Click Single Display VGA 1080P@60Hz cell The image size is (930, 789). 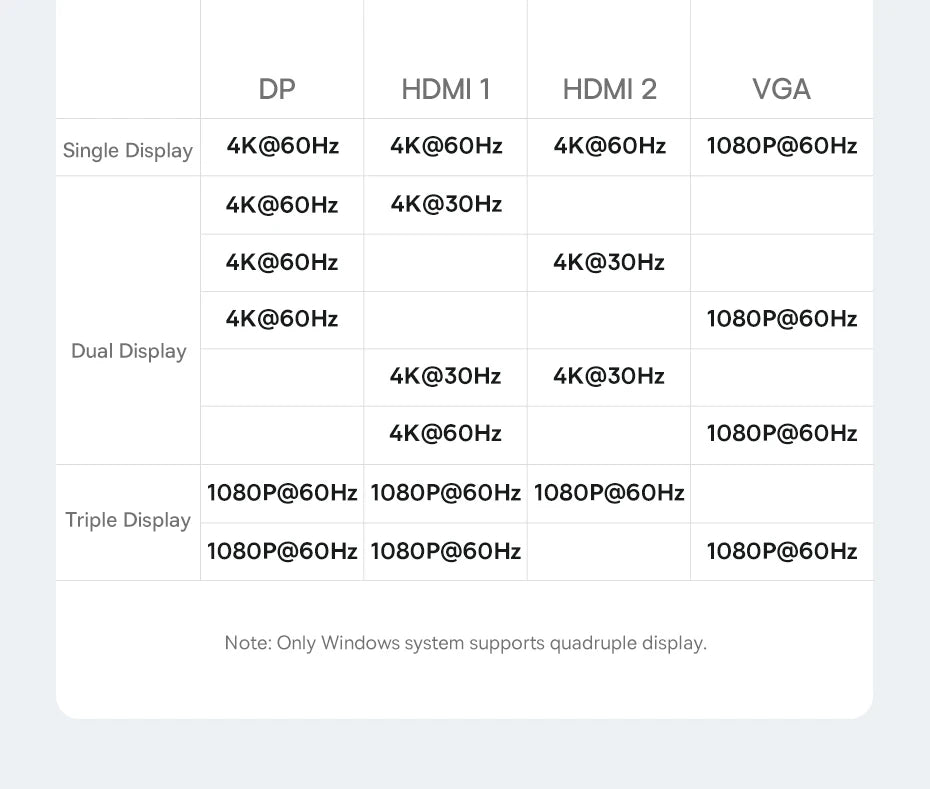pyautogui.click(x=782, y=146)
